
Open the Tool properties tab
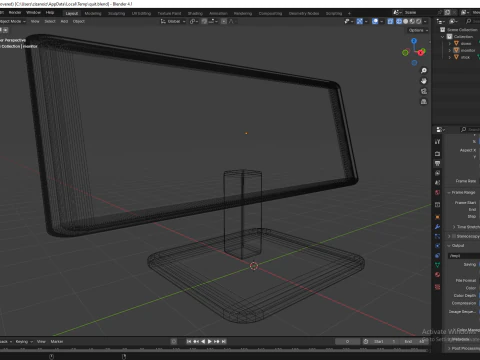[438, 142]
